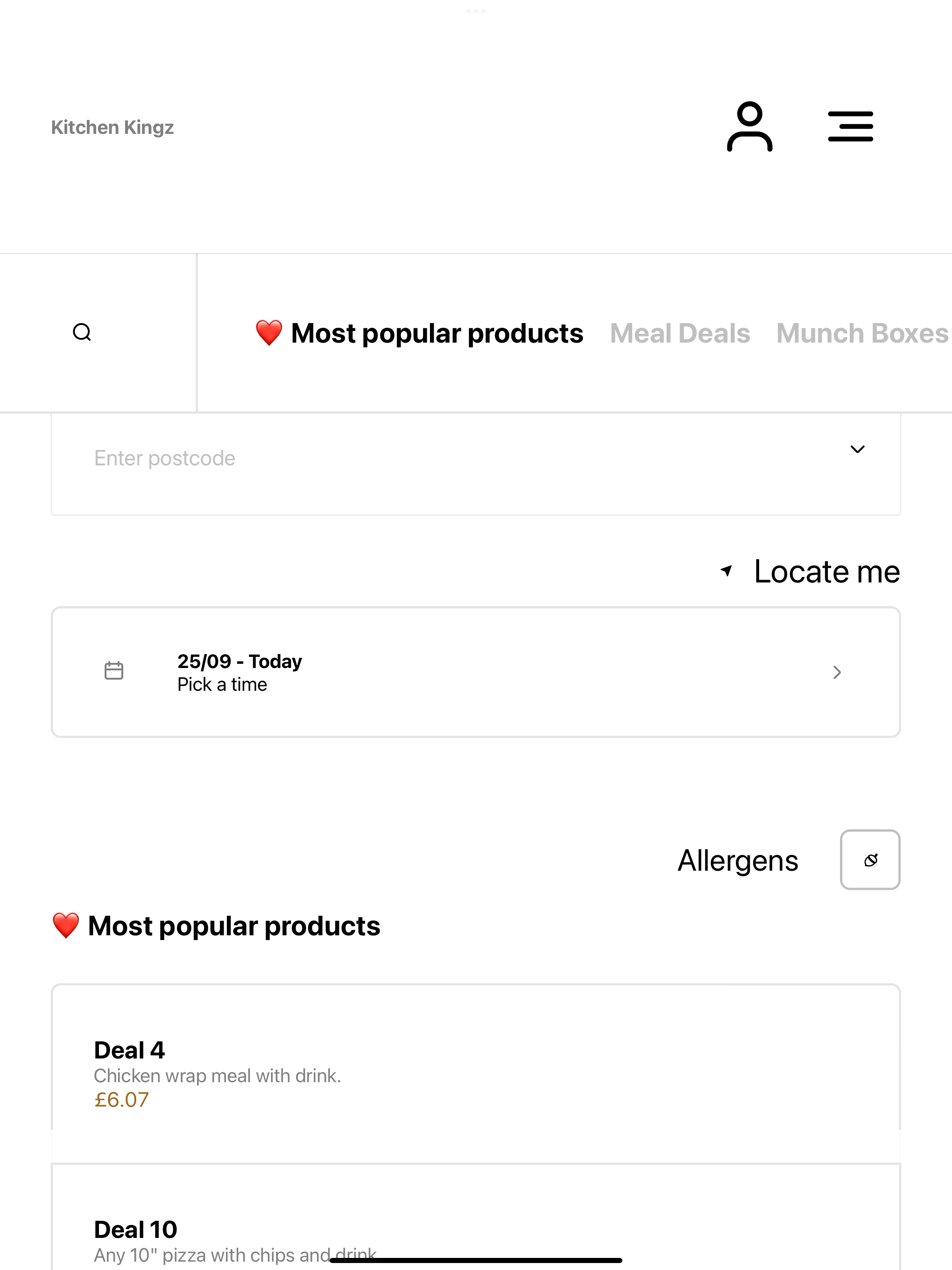Screen dimensions: 952x1270
Task: Tap the search magnifier icon
Action: pos(82,332)
